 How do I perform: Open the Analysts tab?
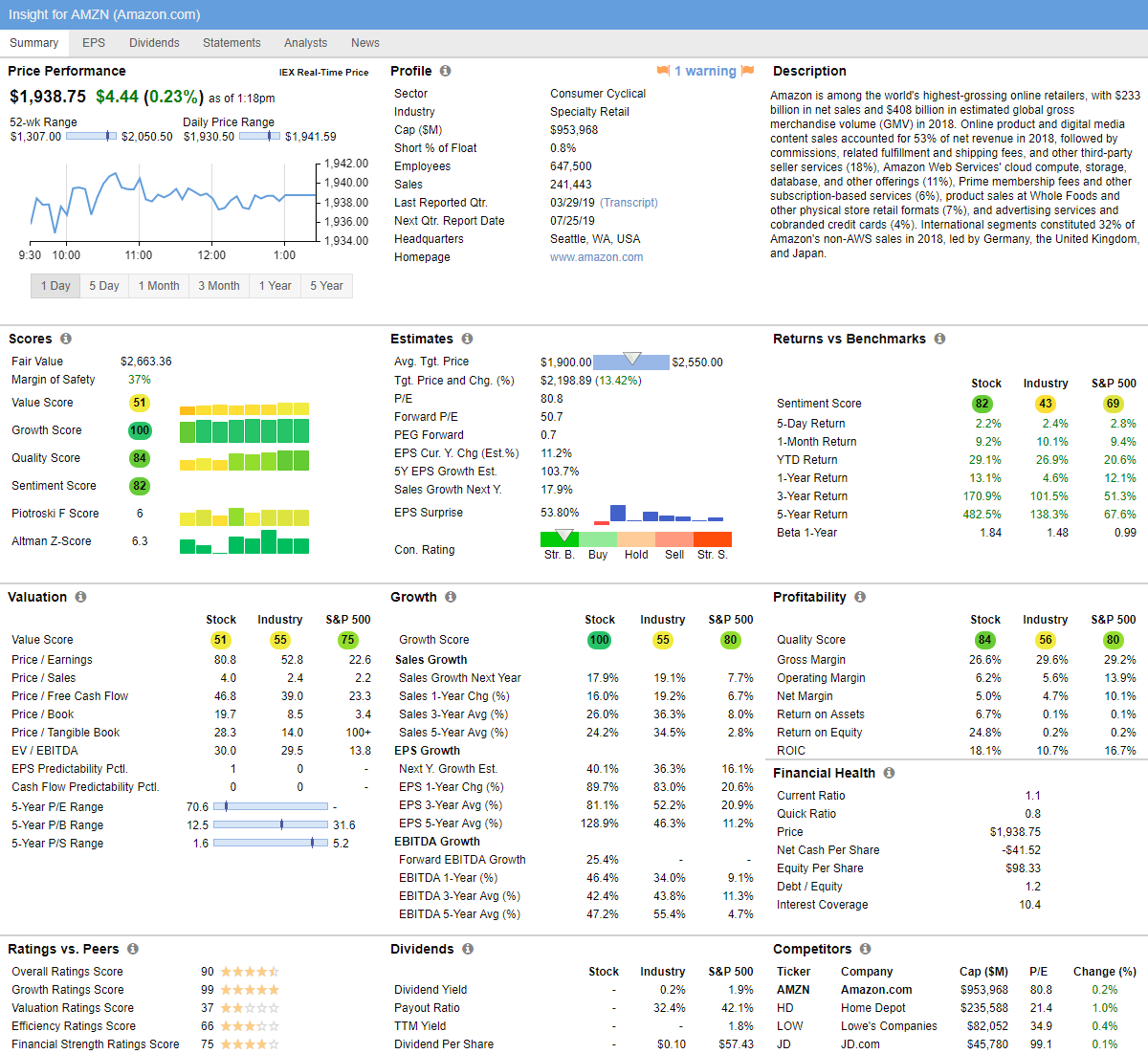click(305, 43)
